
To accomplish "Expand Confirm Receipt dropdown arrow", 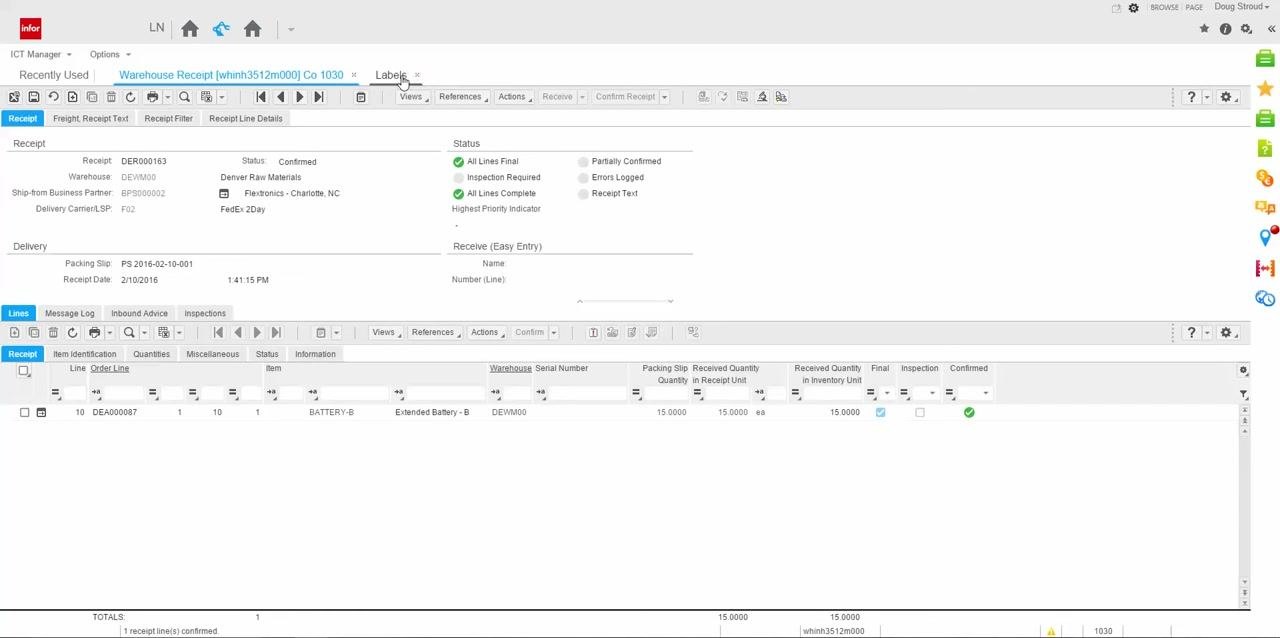I will point(664,97).
